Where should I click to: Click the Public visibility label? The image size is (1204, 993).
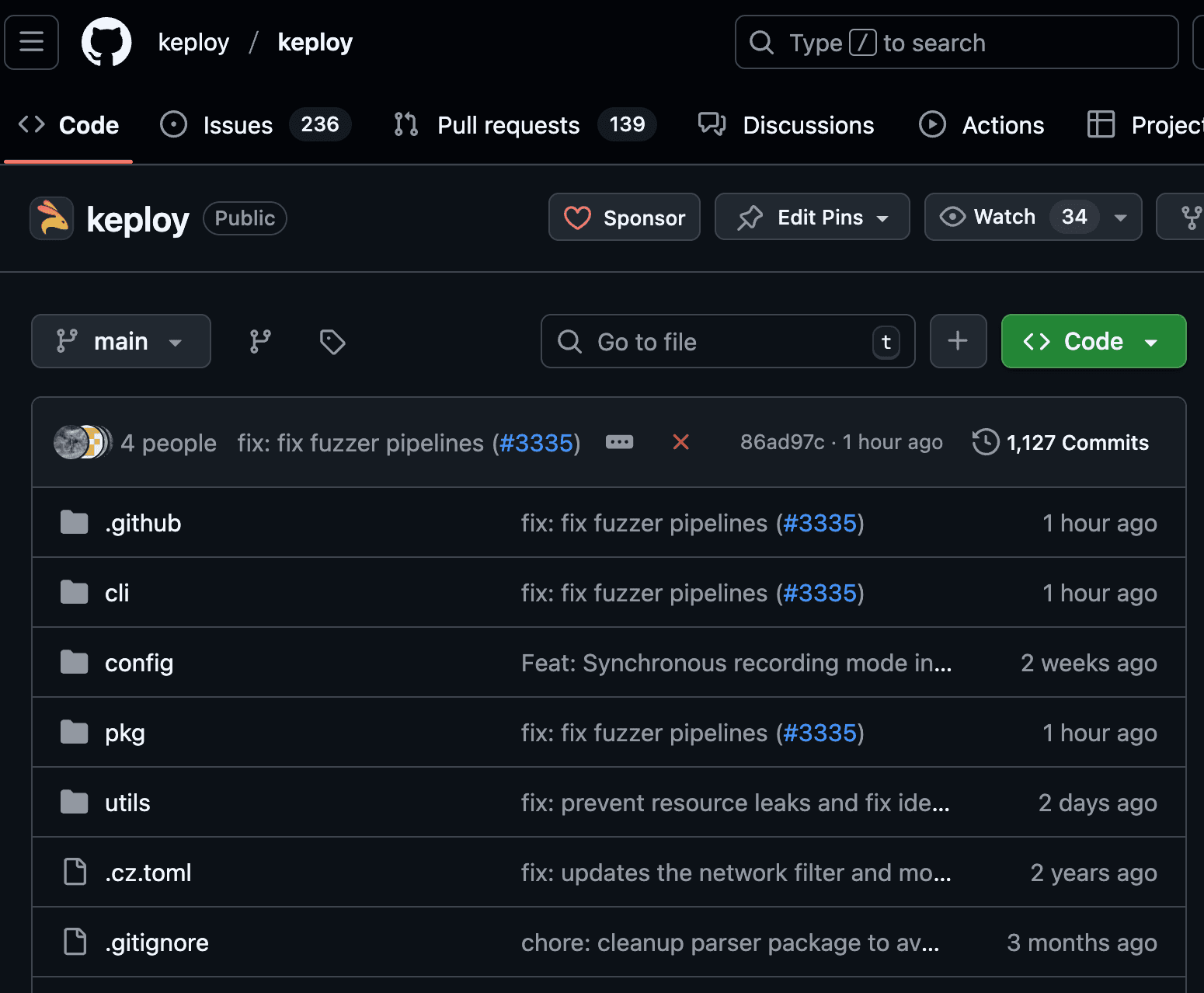[245, 218]
